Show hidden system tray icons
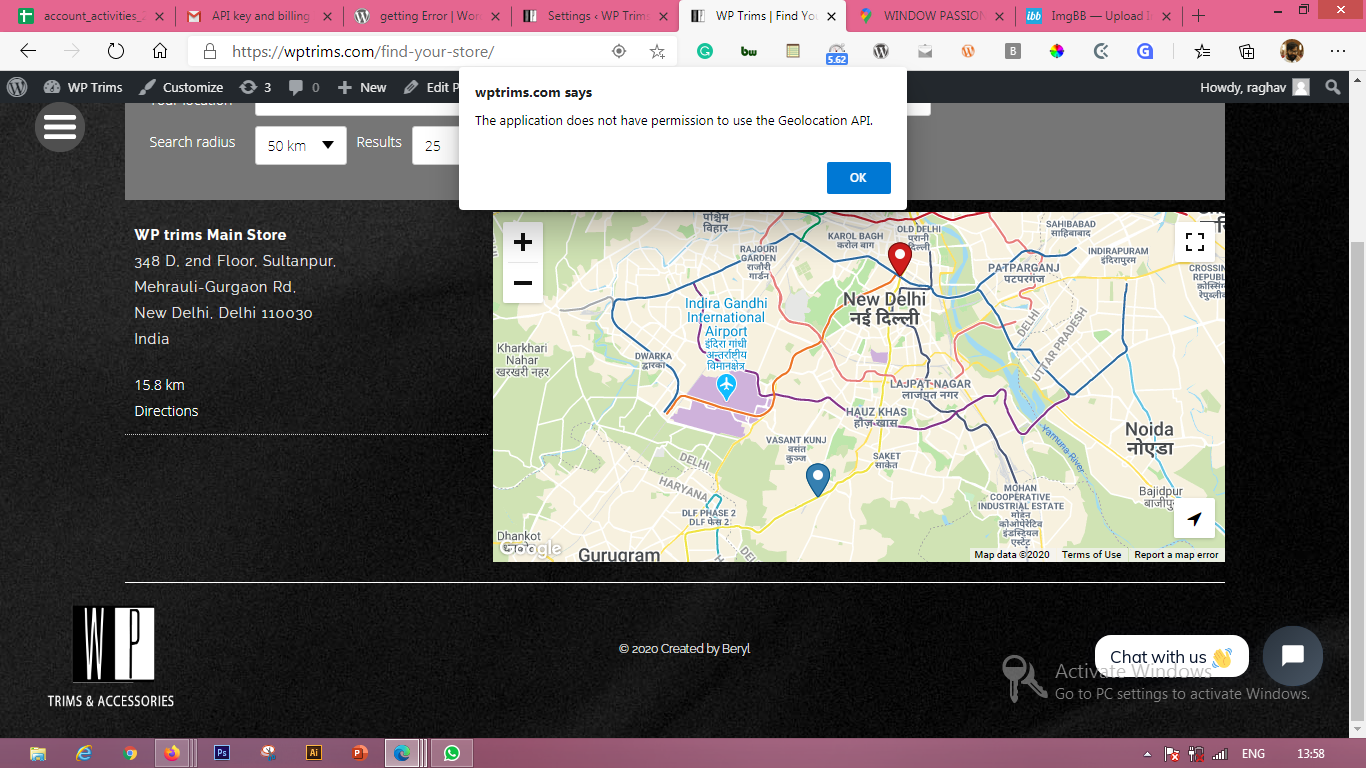Image resolution: width=1366 pixels, height=768 pixels. (1147, 754)
